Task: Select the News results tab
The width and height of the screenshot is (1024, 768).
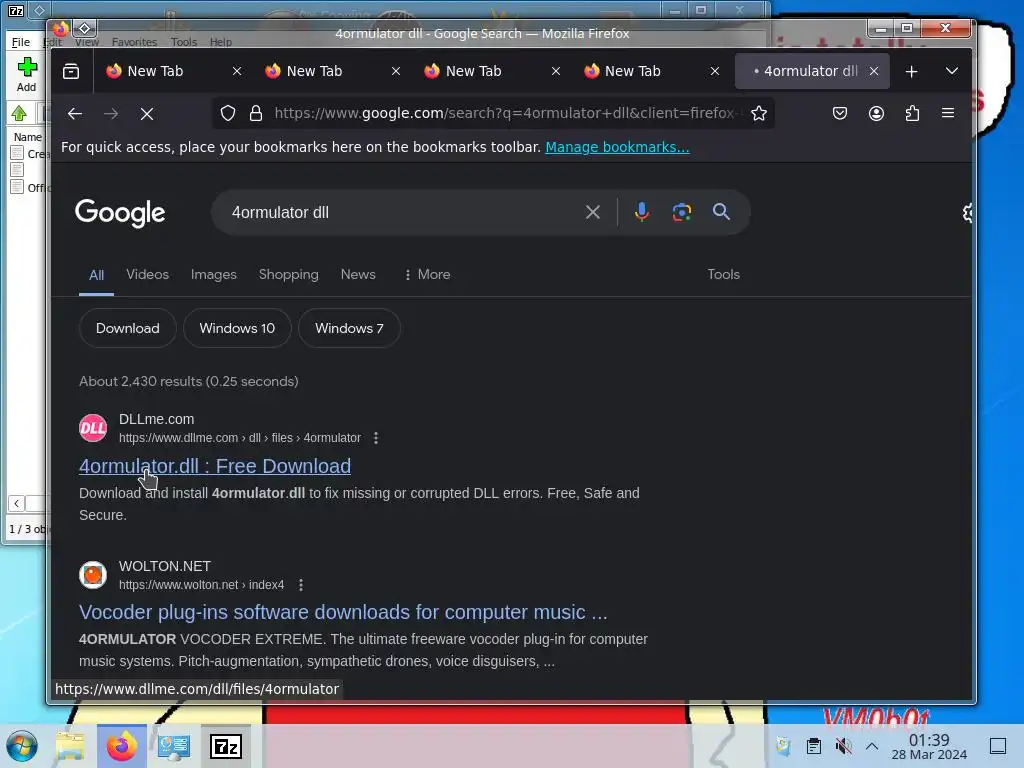Action: coord(358,274)
